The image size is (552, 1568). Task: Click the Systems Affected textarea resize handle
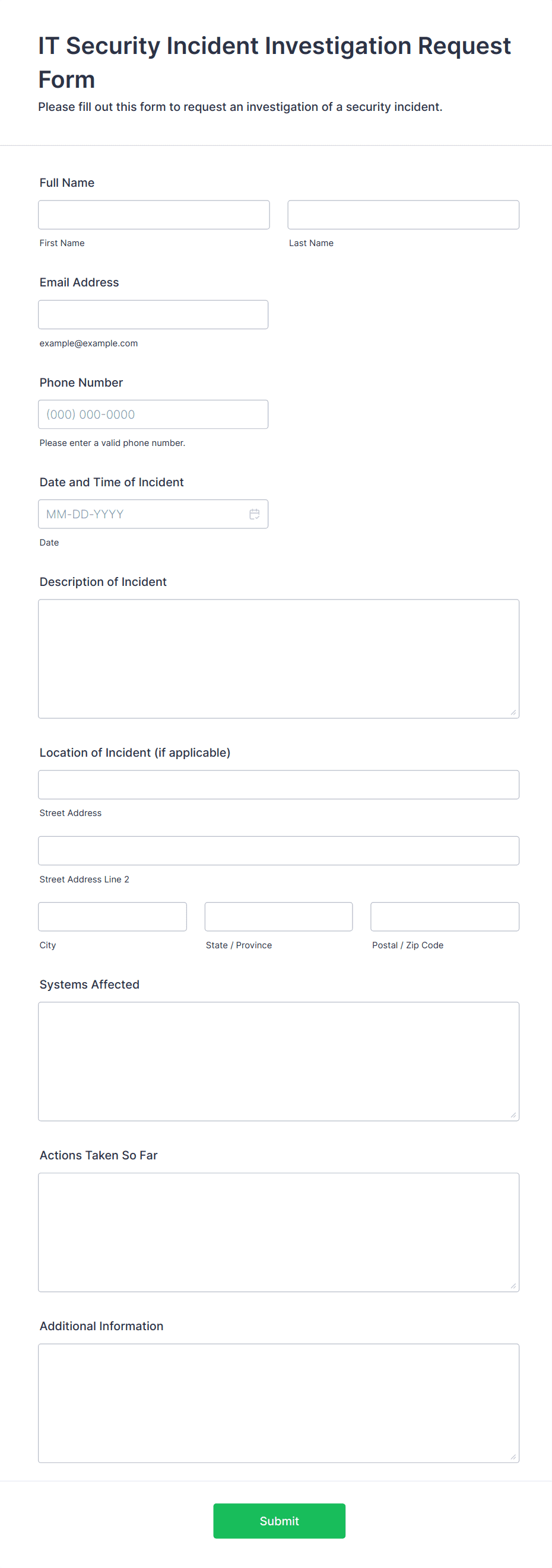coord(513,1115)
